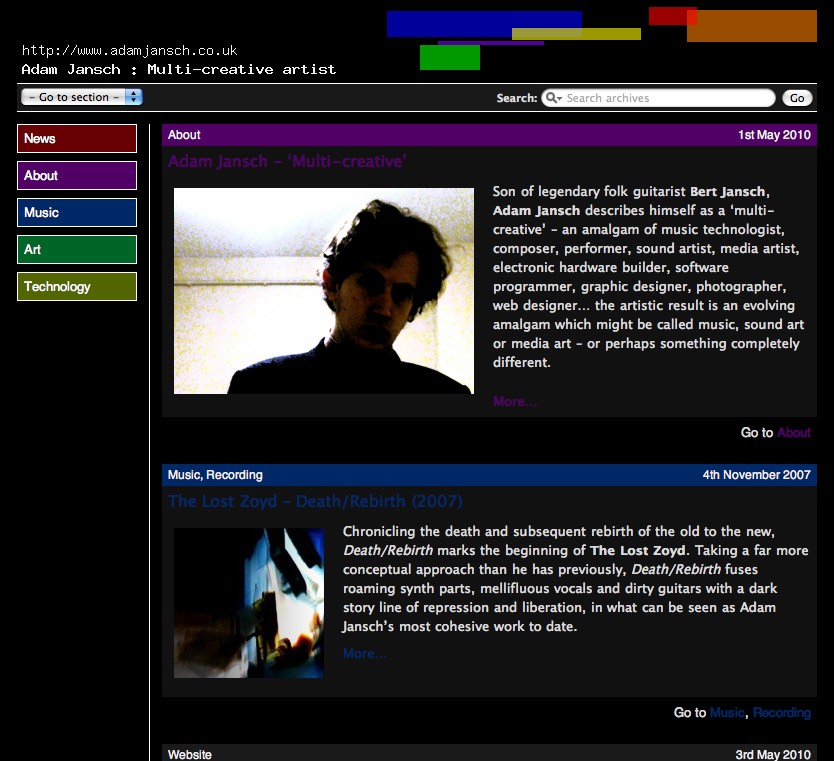This screenshot has width=834, height=761.
Task: Open 'The Lost Zoyd – Death/Rebirth (2007)' post
Action: (x=315, y=501)
